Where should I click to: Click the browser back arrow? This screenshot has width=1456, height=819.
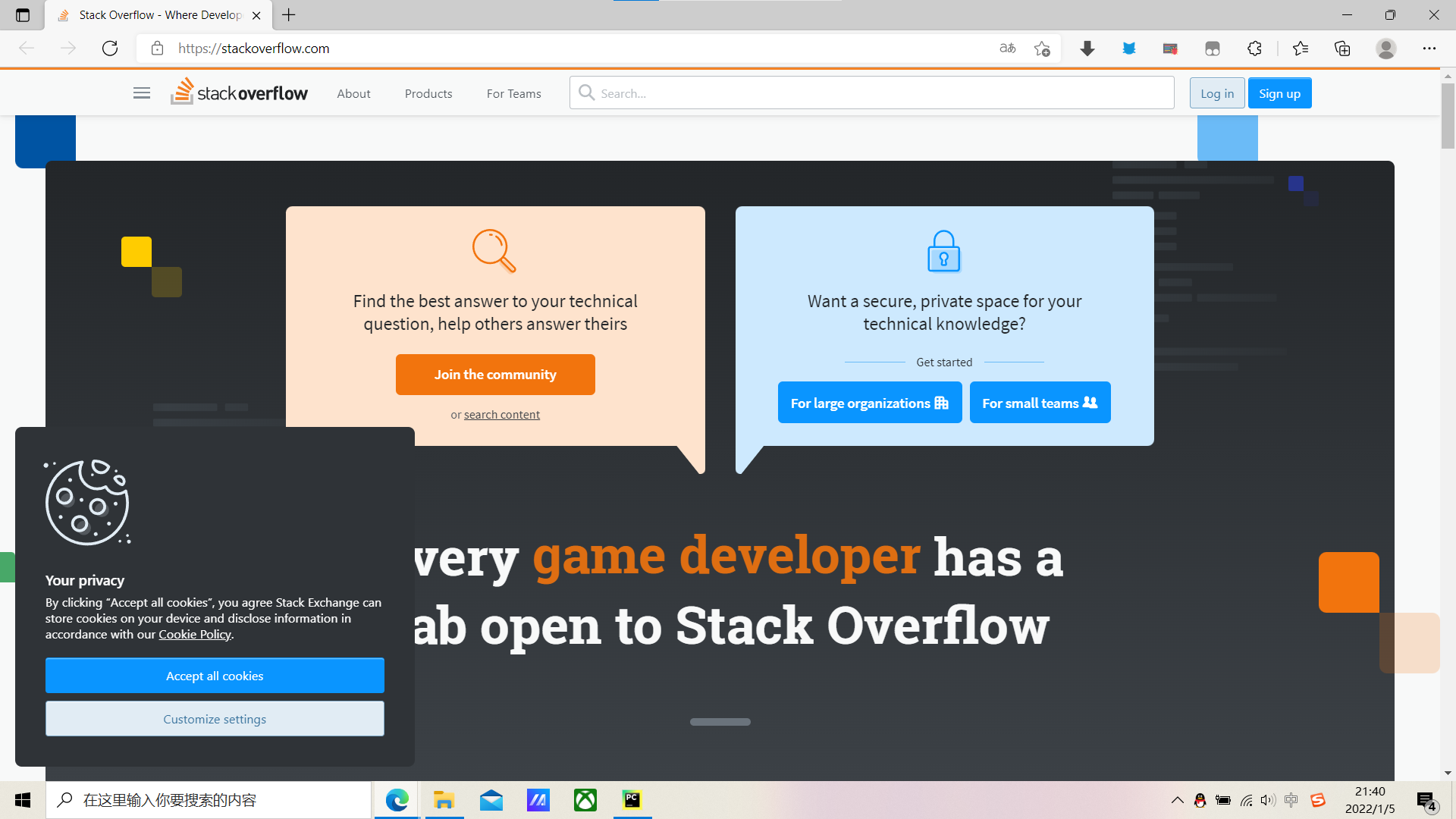pos(27,49)
